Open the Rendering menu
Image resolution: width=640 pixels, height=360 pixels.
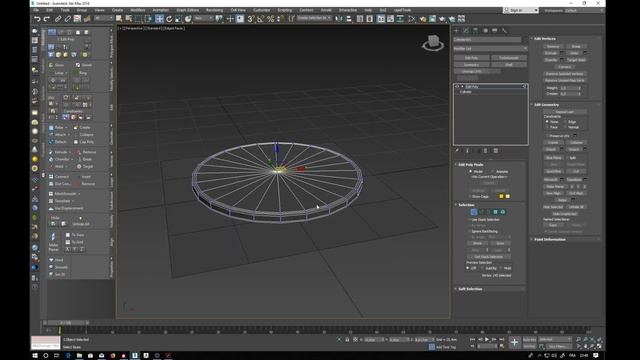point(214,10)
